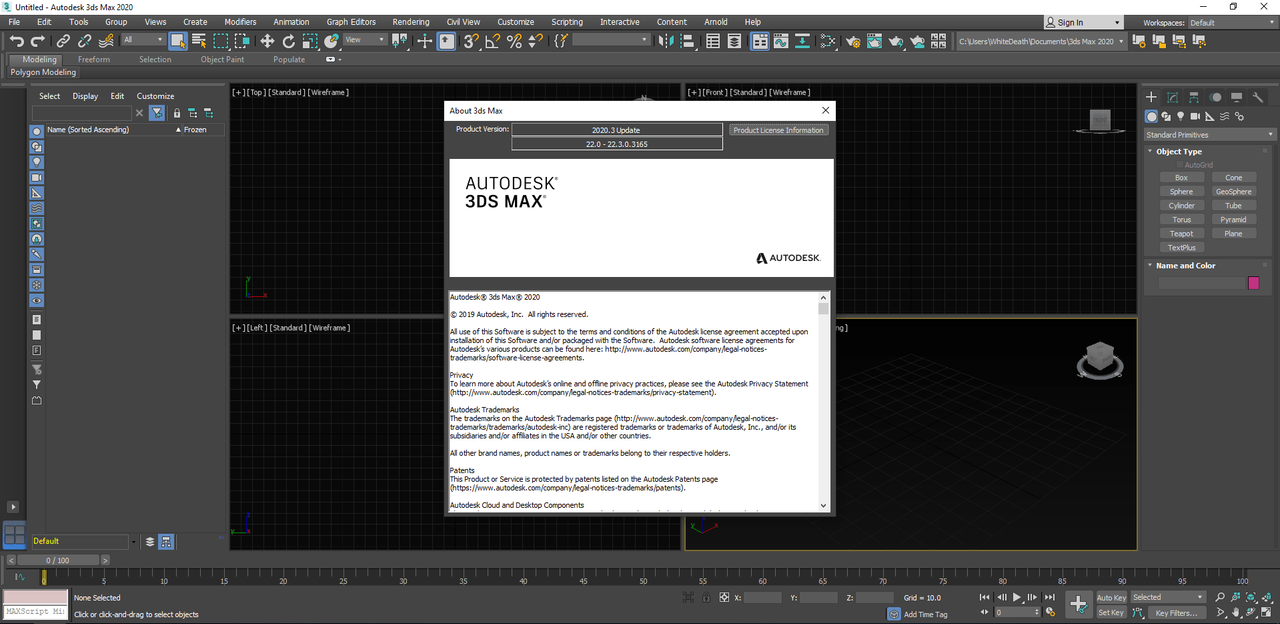Choose the Select Object tool
This screenshot has height=624, width=1280.
point(178,41)
